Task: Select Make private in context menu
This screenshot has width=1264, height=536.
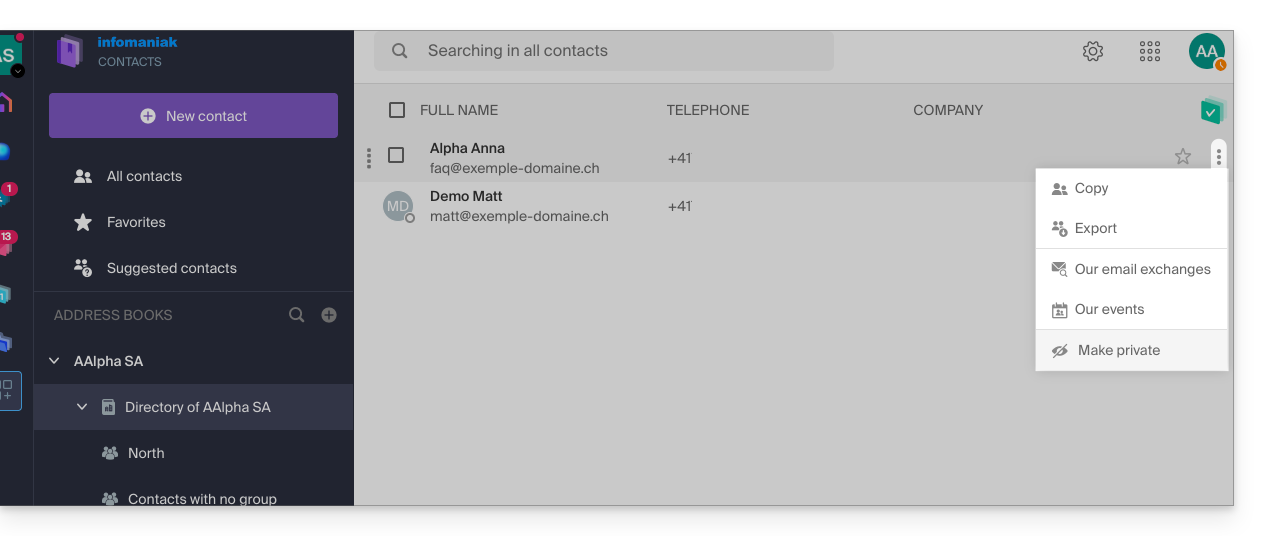Action: (1118, 350)
